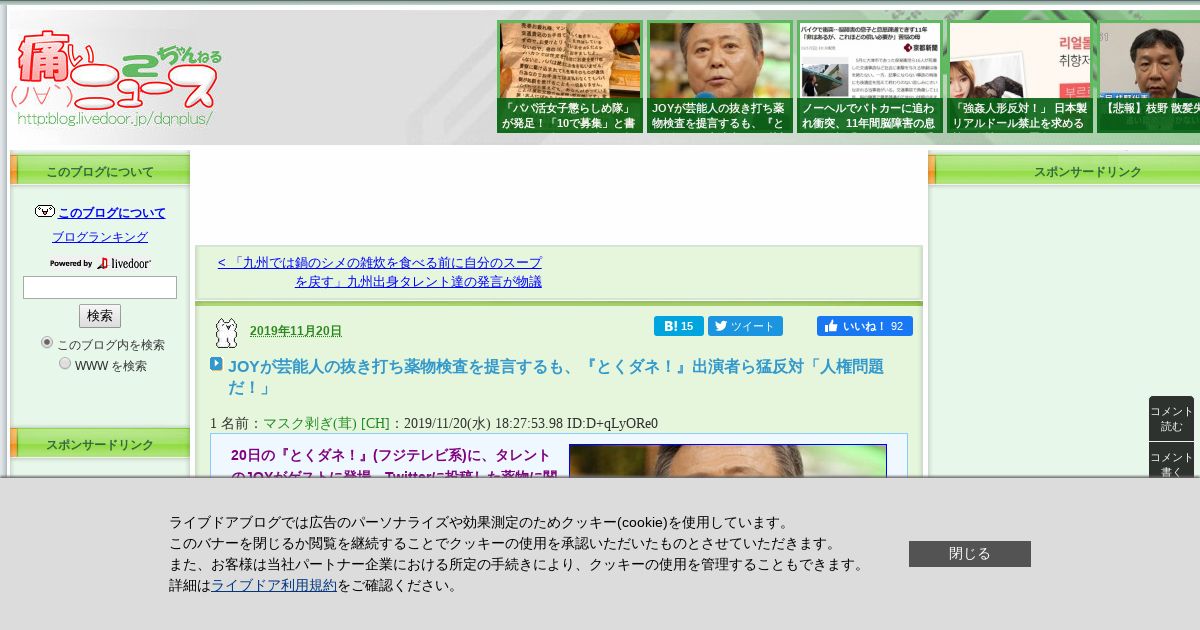This screenshot has height=630, width=1200.
Task: Click the Twitter ツイート button
Action: coord(745,326)
